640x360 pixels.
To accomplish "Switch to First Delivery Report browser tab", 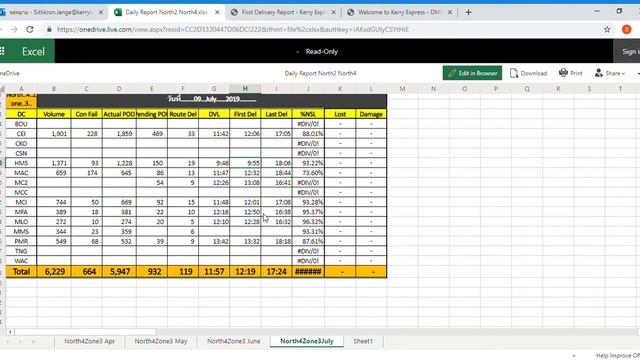I will 284,12.
